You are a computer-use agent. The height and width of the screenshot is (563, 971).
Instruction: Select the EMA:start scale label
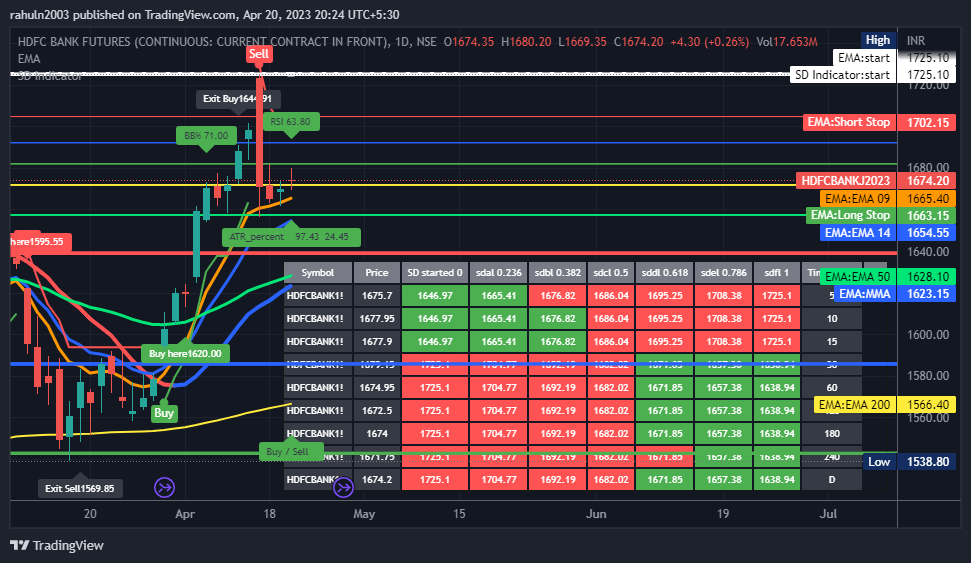tap(864, 58)
